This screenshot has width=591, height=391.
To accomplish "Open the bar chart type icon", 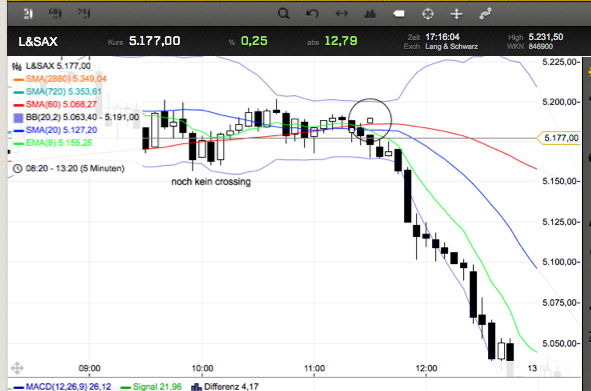I will [x=370, y=14].
